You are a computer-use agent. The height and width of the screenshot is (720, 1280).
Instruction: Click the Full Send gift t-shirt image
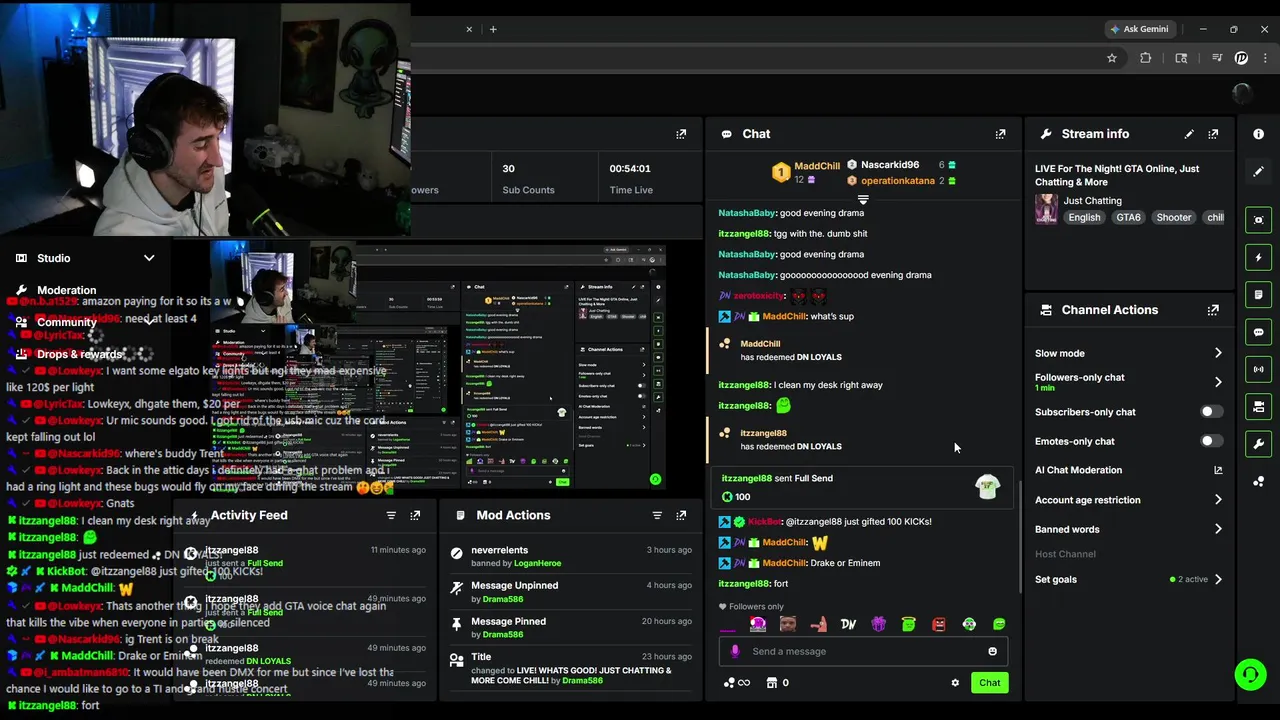987,487
